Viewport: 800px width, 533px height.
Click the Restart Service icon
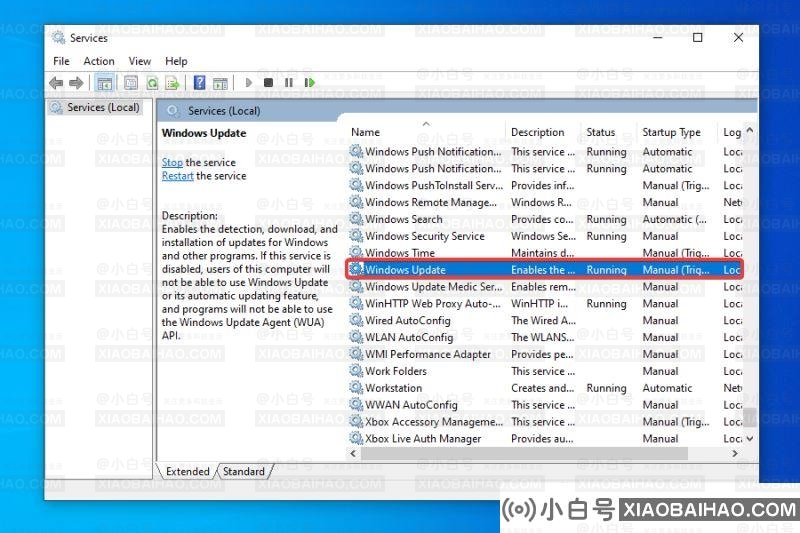pyautogui.click(x=309, y=83)
